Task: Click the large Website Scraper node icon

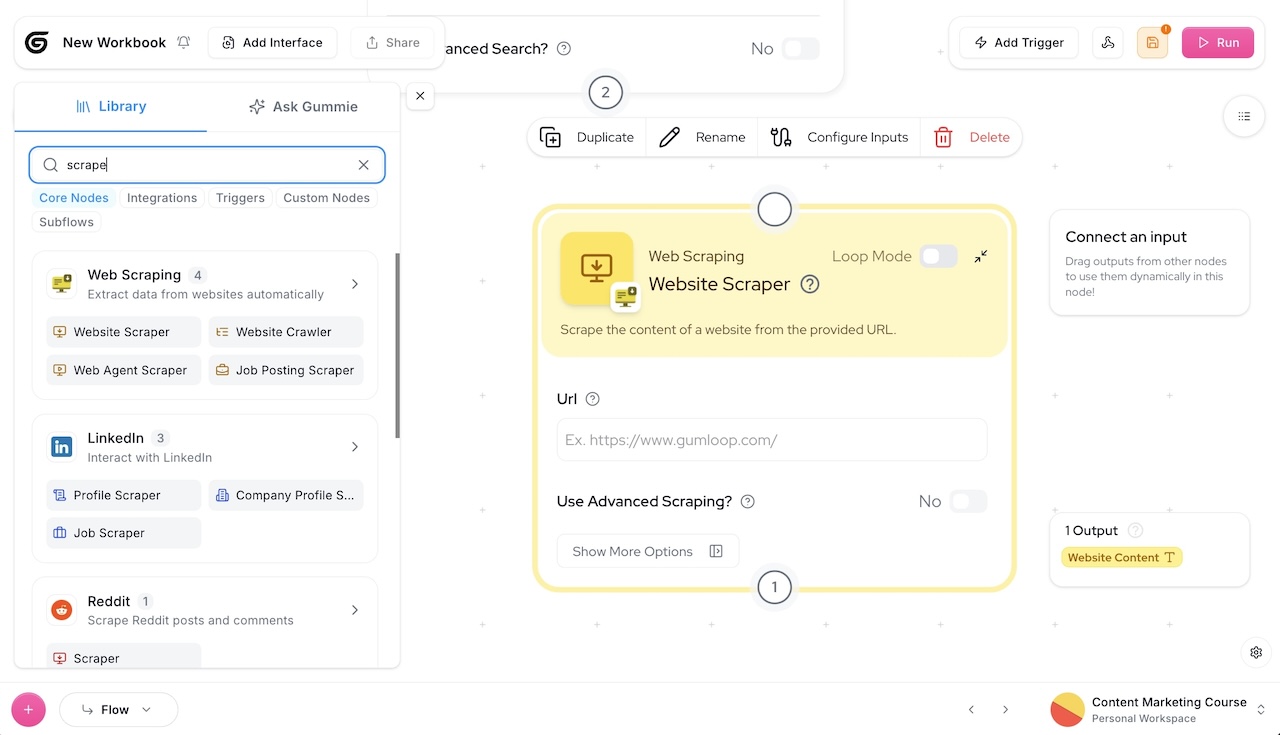Action: click(x=597, y=268)
